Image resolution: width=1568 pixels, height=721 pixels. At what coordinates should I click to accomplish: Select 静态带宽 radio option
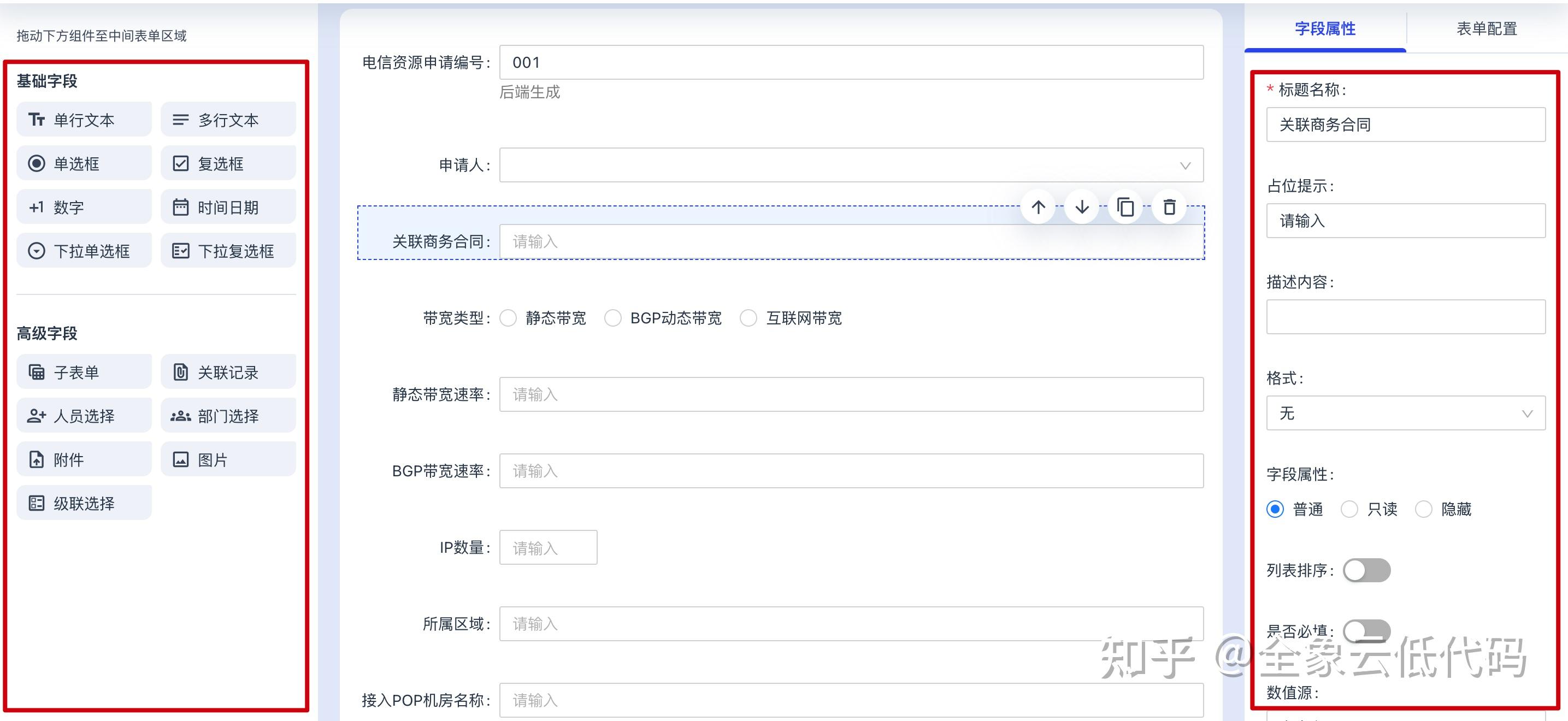coord(508,318)
